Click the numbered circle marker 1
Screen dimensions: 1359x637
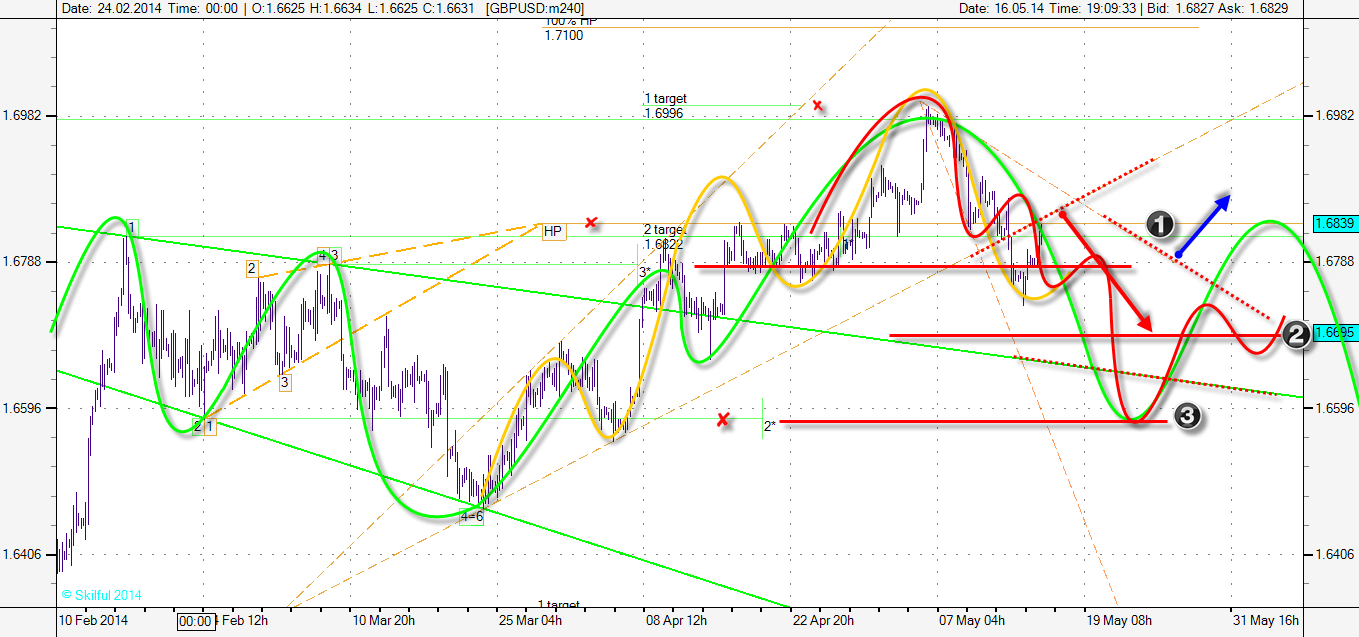pos(1159,226)
